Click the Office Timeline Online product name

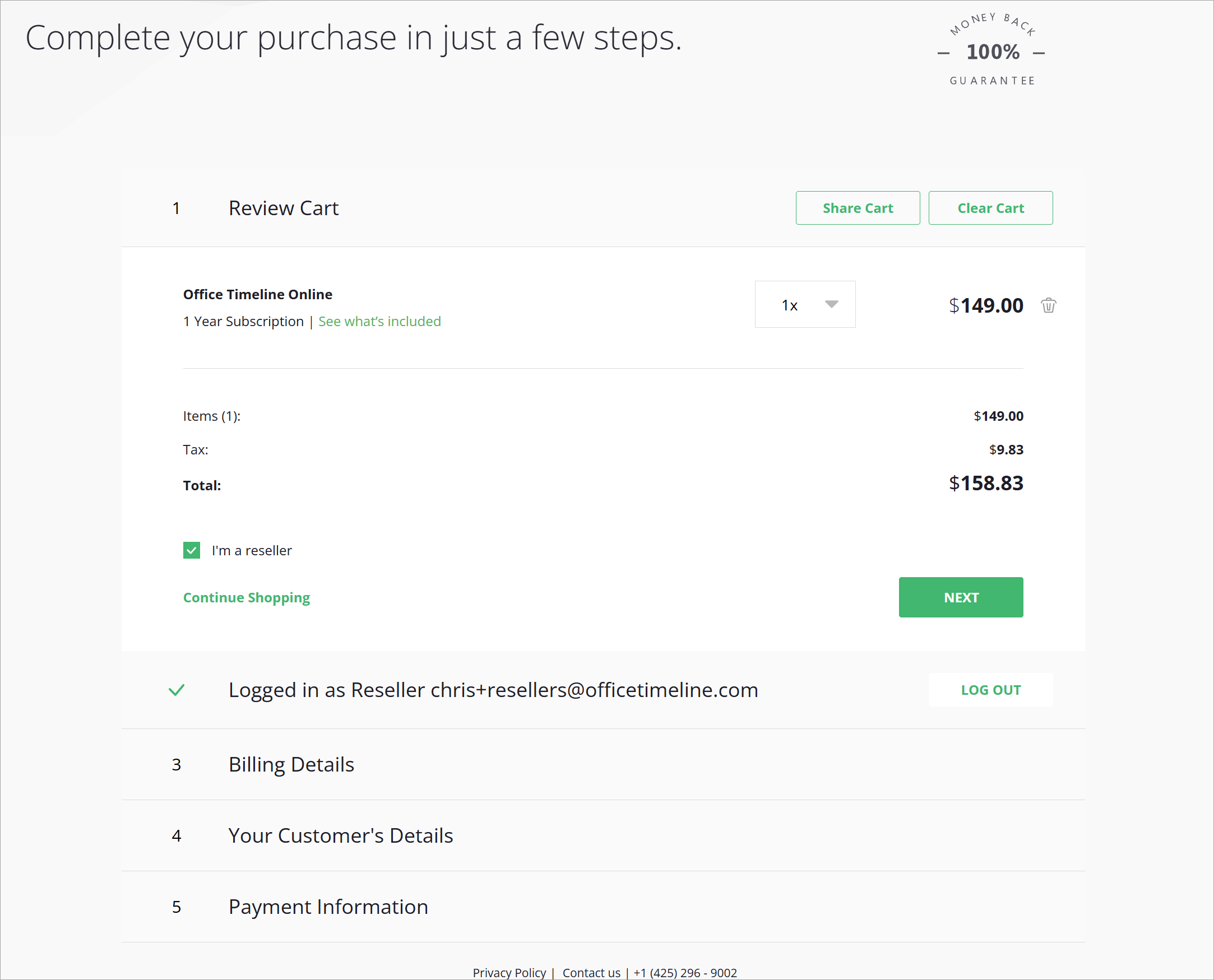257,294
